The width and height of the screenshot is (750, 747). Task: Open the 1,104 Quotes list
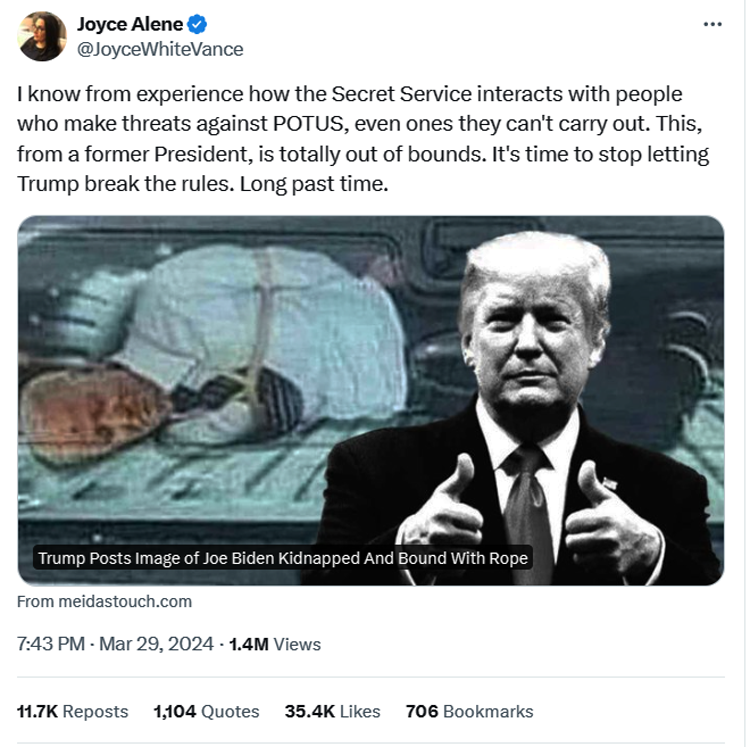(x=206, y=711)
